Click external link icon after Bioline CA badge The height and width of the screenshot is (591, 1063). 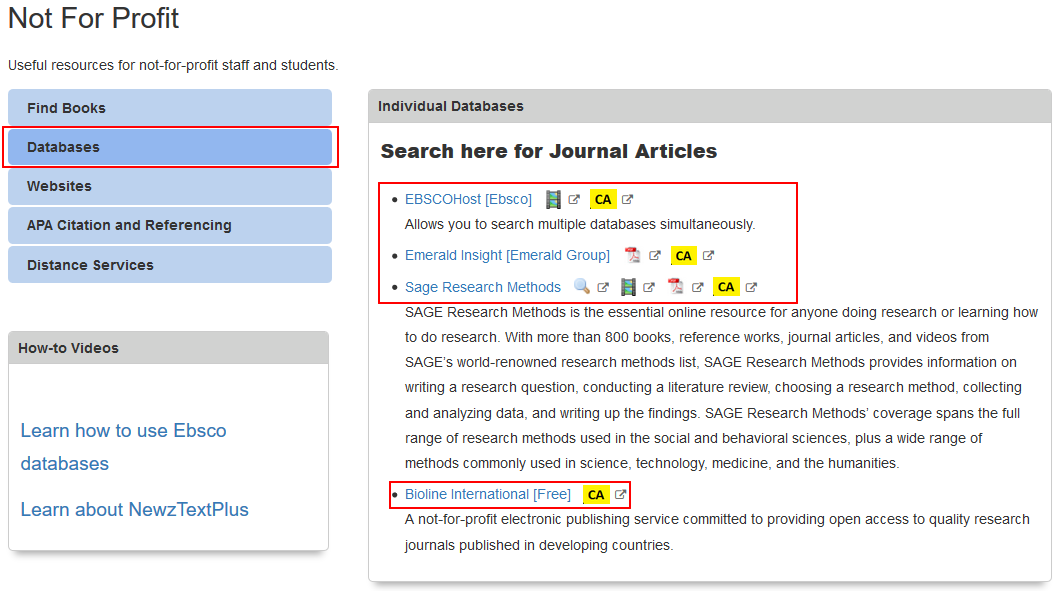coord(620,495)
